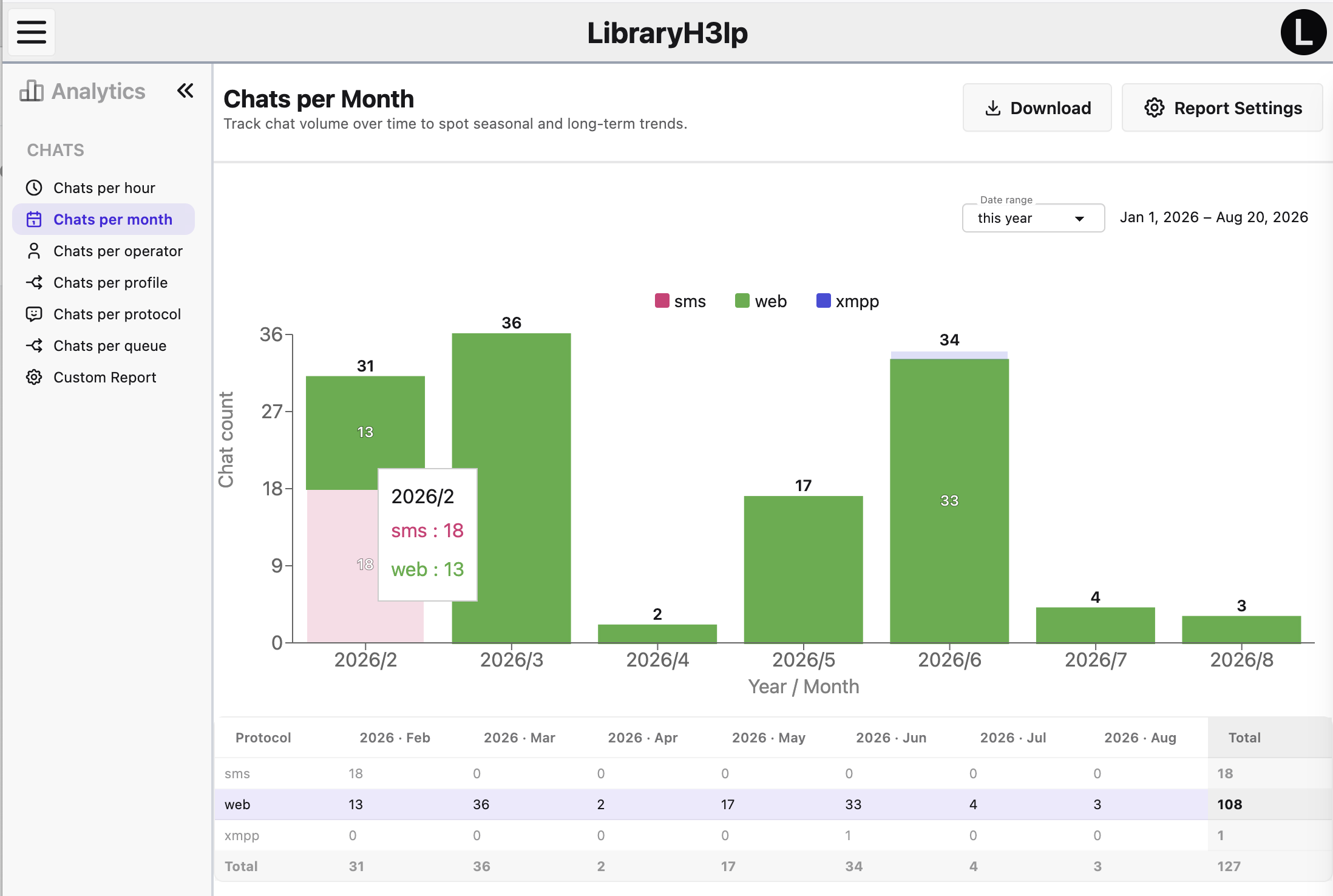This screenshot has width=1333, height=896.
Task: Click the web March value 36 cell
Action: coord(481,804)
